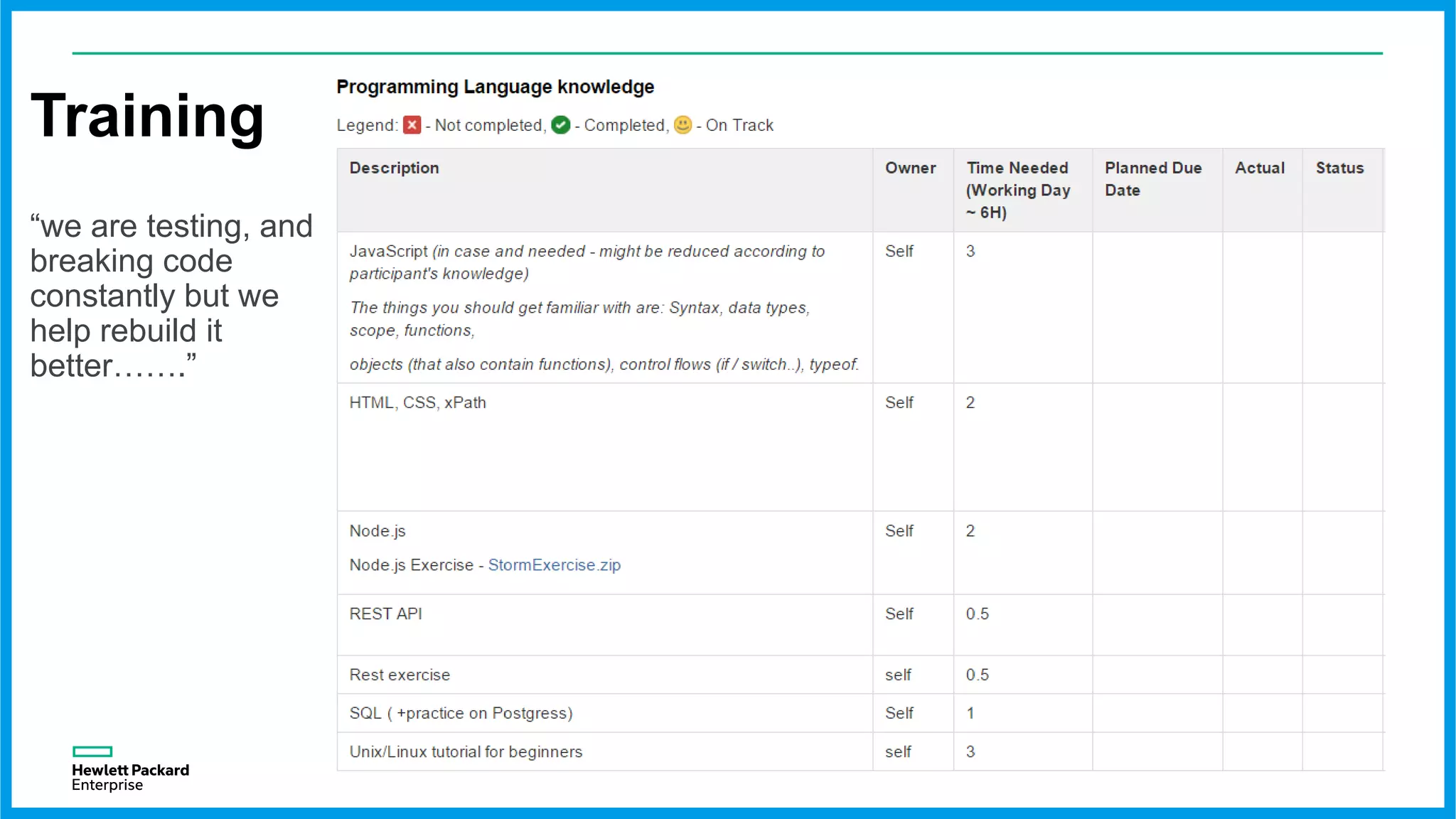Viewport: 1456px width, 819px height.
Task: Click the red Not completed X icon
Action: pyautogui.click(x=412, y=125)
